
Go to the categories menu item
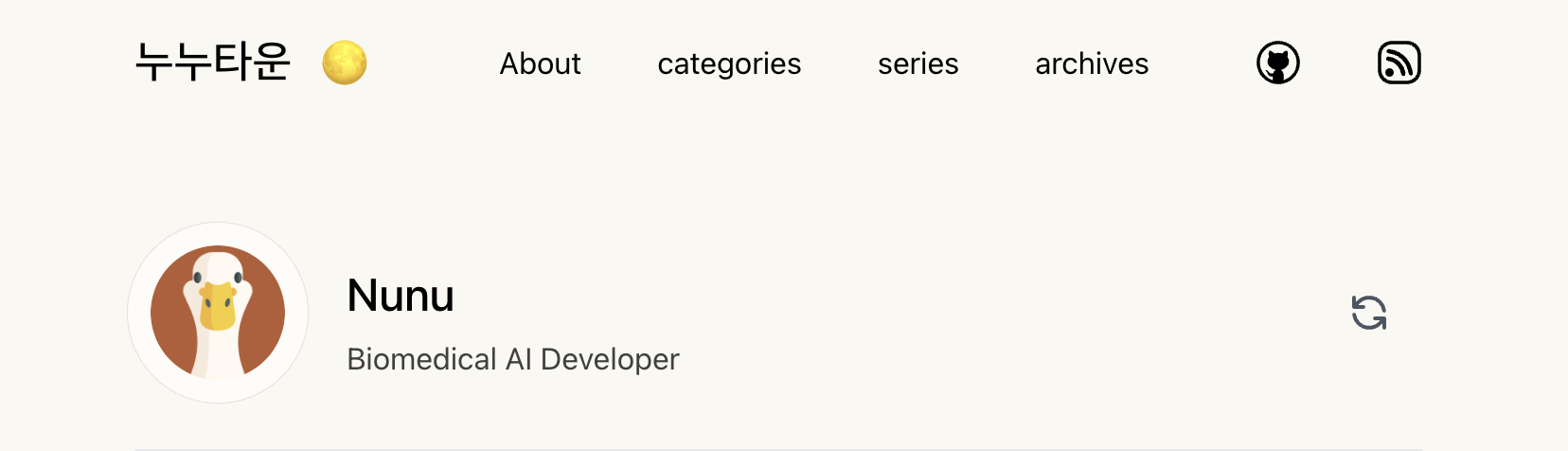[729, 63]
